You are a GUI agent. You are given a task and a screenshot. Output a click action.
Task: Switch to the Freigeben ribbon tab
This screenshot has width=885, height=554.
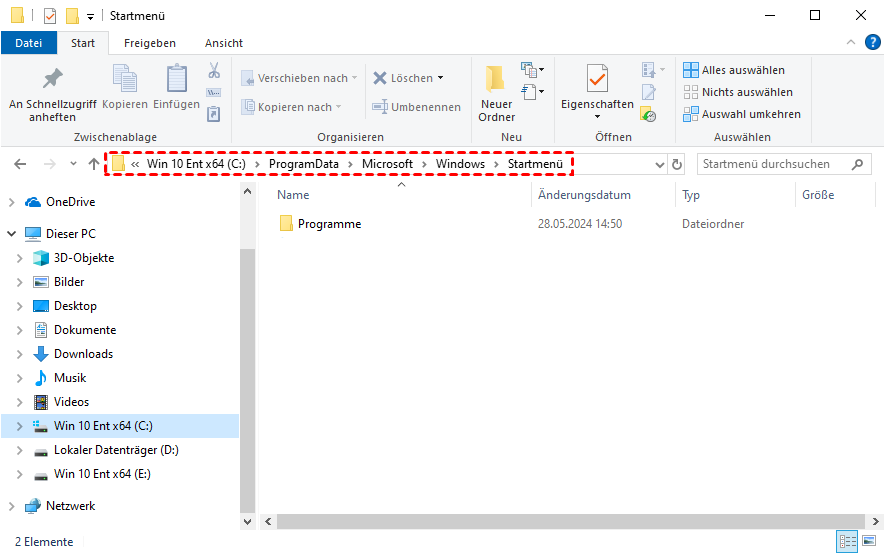point(150,43)
